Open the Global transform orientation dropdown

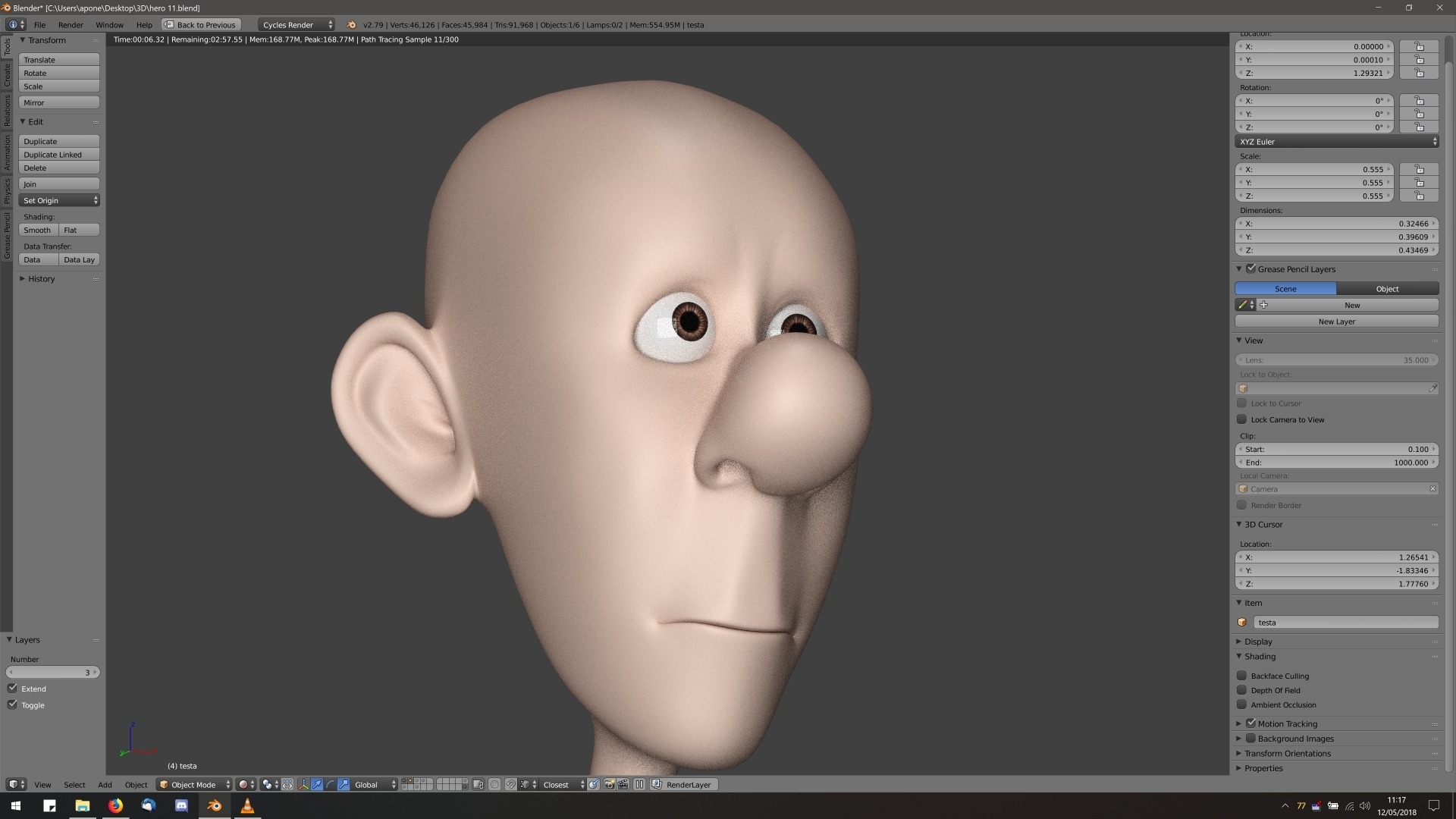375,785
